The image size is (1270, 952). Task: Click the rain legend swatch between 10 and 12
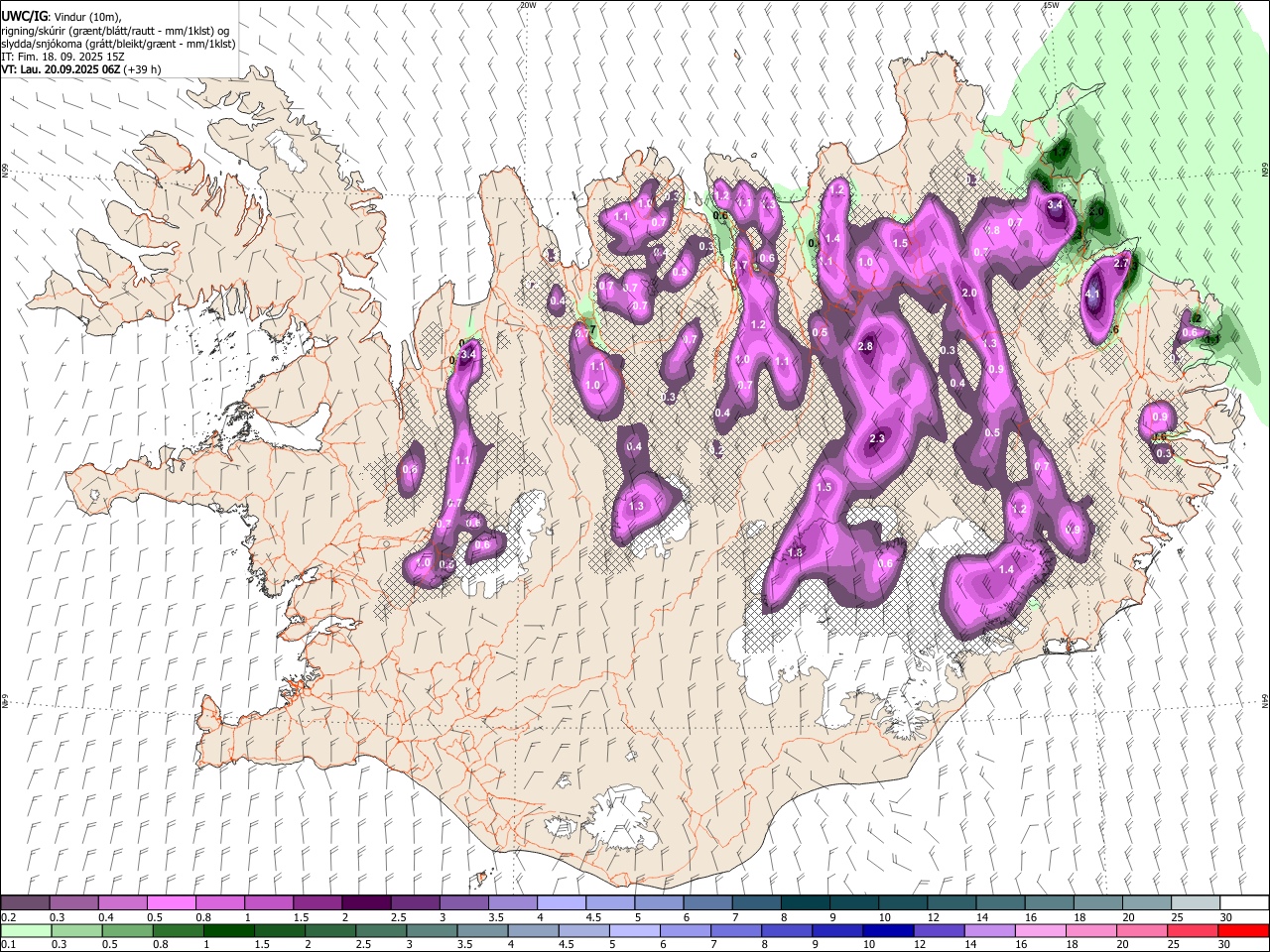tap(886, 930)
